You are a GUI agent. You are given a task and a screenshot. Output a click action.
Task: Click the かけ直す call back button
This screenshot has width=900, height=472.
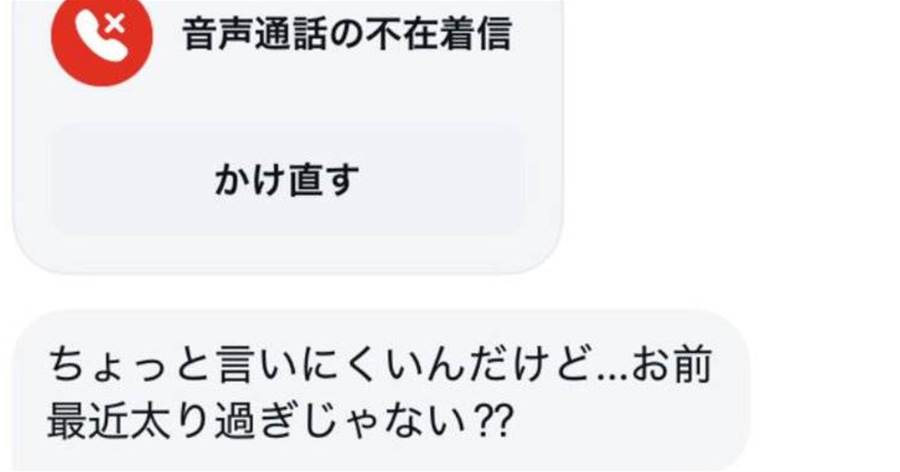tap(287, 180)
